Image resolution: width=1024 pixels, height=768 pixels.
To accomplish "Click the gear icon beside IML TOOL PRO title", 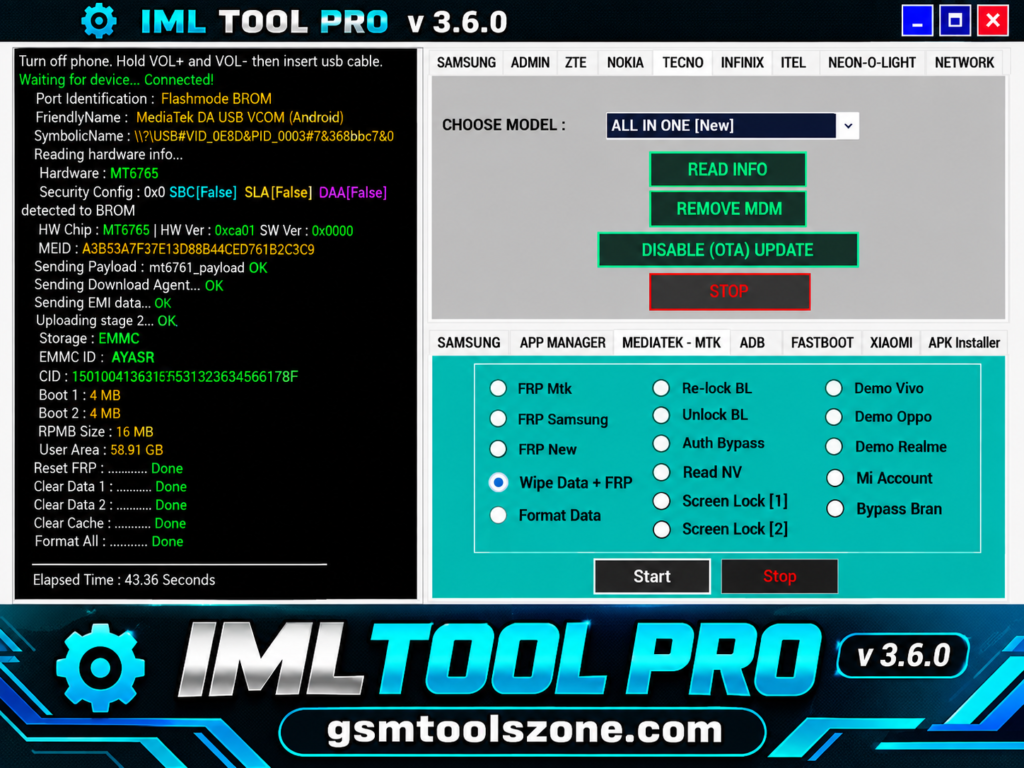I will [99, 22].
